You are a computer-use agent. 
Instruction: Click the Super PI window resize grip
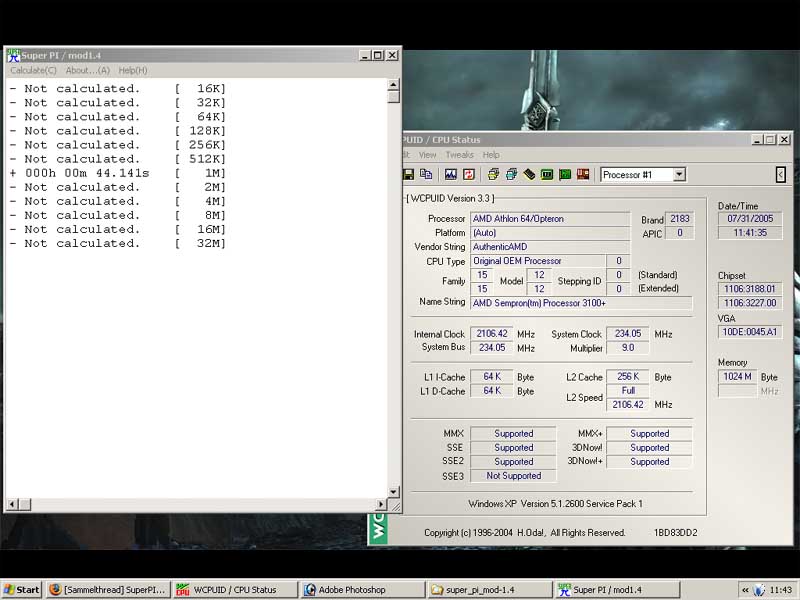[395, 506]
